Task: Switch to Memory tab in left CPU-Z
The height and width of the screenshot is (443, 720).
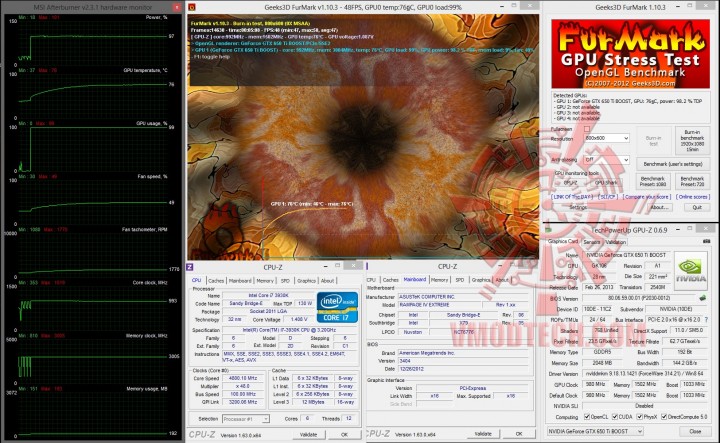Action: [265, 280]
